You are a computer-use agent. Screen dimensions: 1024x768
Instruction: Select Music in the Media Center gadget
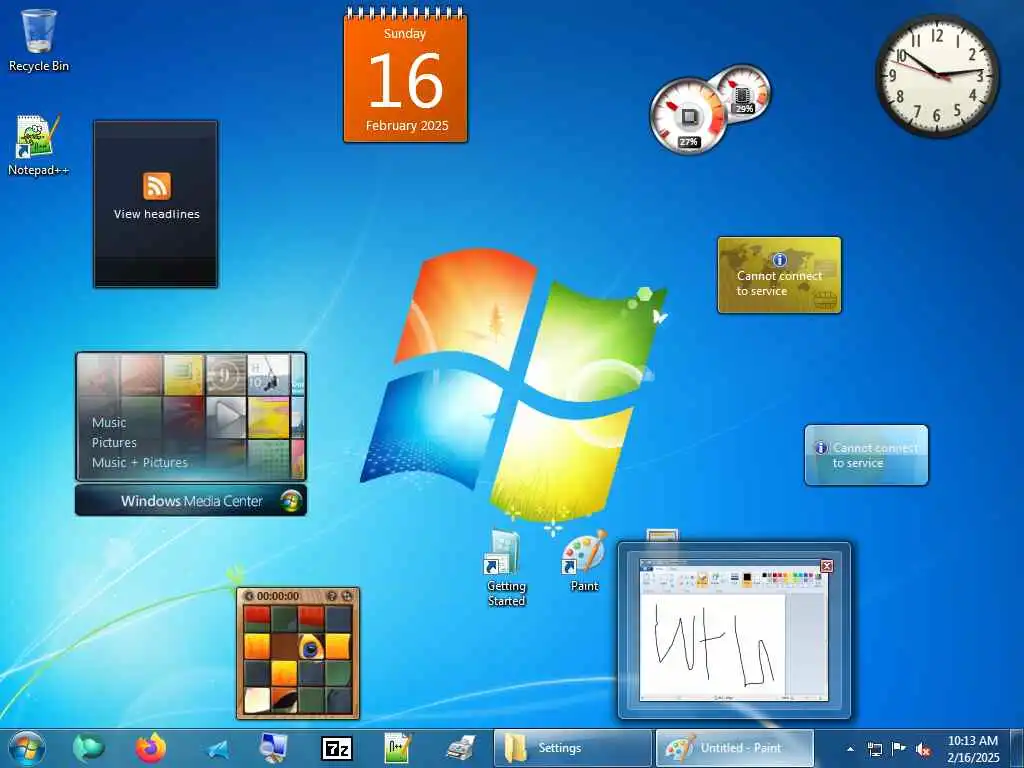(x=109, y=423)
